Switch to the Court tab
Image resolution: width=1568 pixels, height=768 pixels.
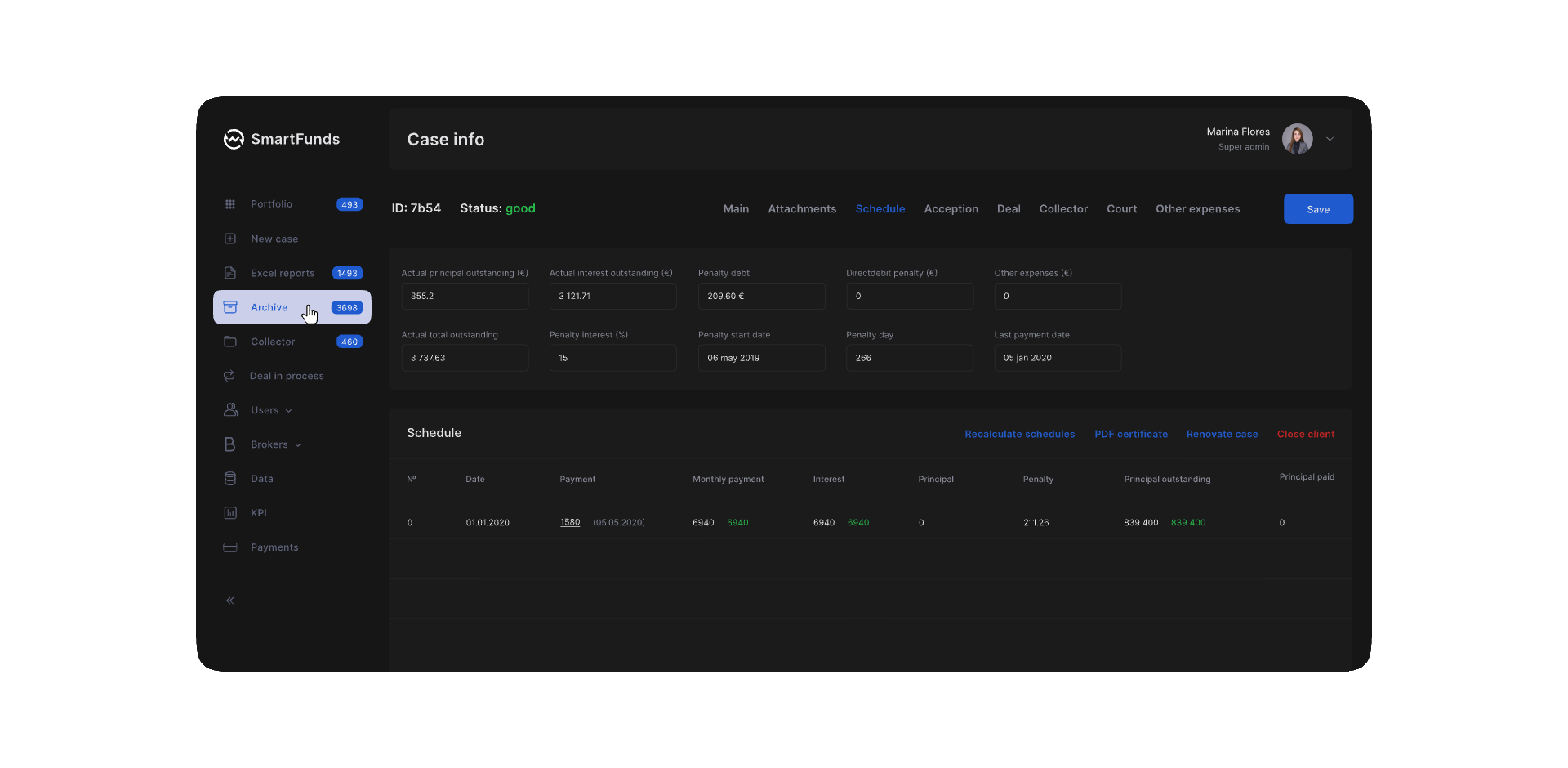(1121, 209)
